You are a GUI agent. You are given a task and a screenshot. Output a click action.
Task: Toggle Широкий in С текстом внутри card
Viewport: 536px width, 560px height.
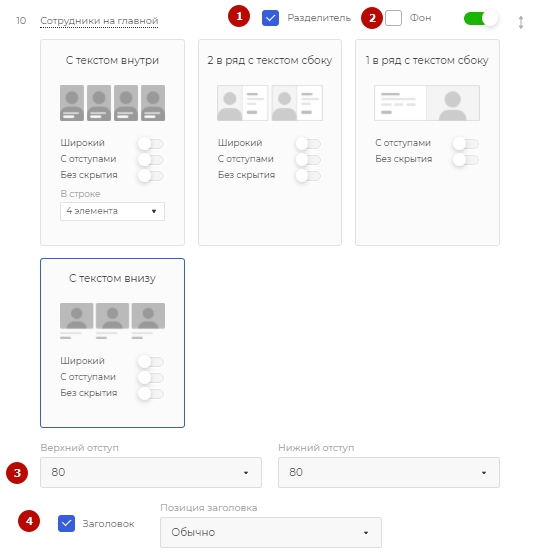pyautogui.click(x=151, y=144)
